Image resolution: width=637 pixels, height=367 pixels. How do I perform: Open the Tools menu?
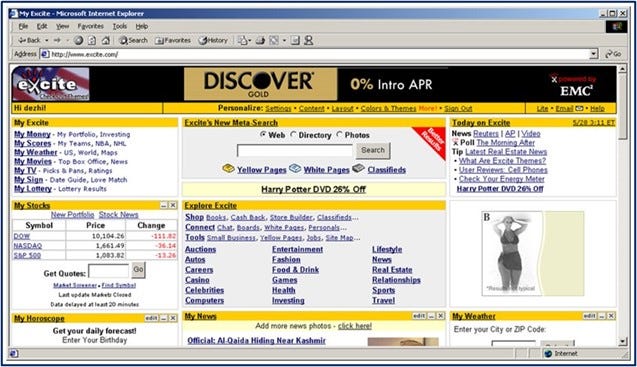coord(119,26)
